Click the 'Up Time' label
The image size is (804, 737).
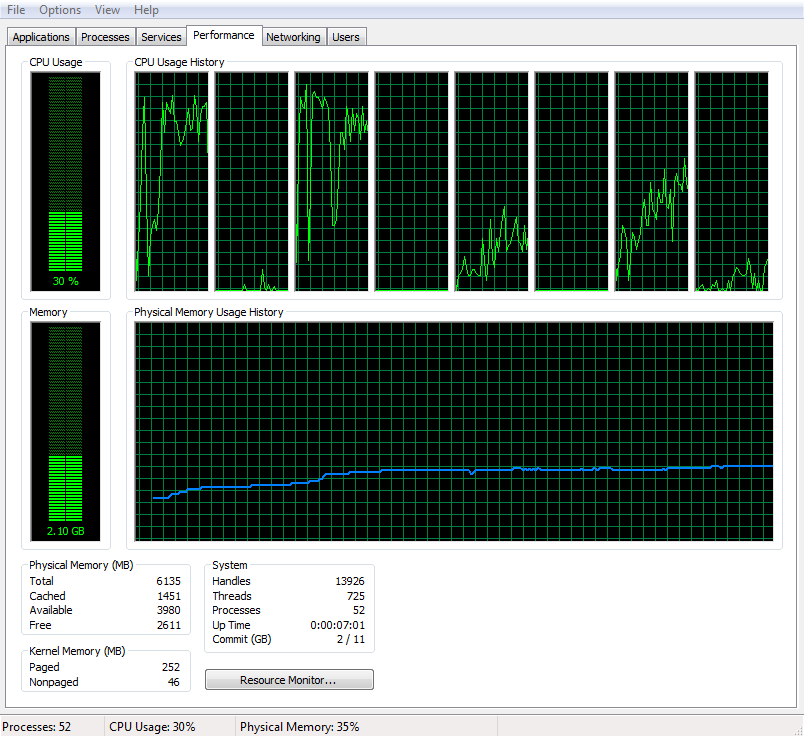(231, 625)
